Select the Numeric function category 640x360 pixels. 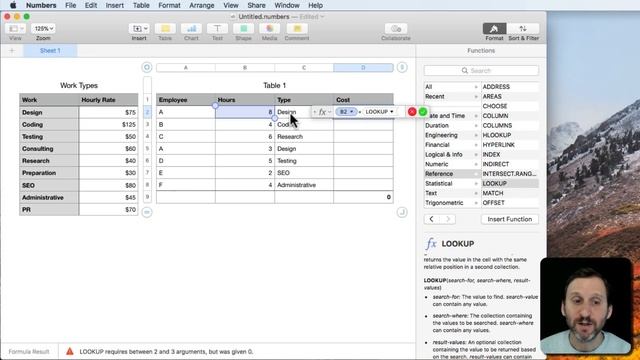pos(452,164)
